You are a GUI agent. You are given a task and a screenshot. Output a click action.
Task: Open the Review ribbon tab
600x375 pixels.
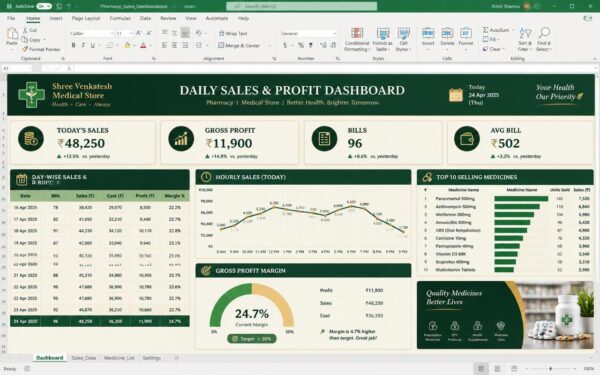(x=168, y=18)
